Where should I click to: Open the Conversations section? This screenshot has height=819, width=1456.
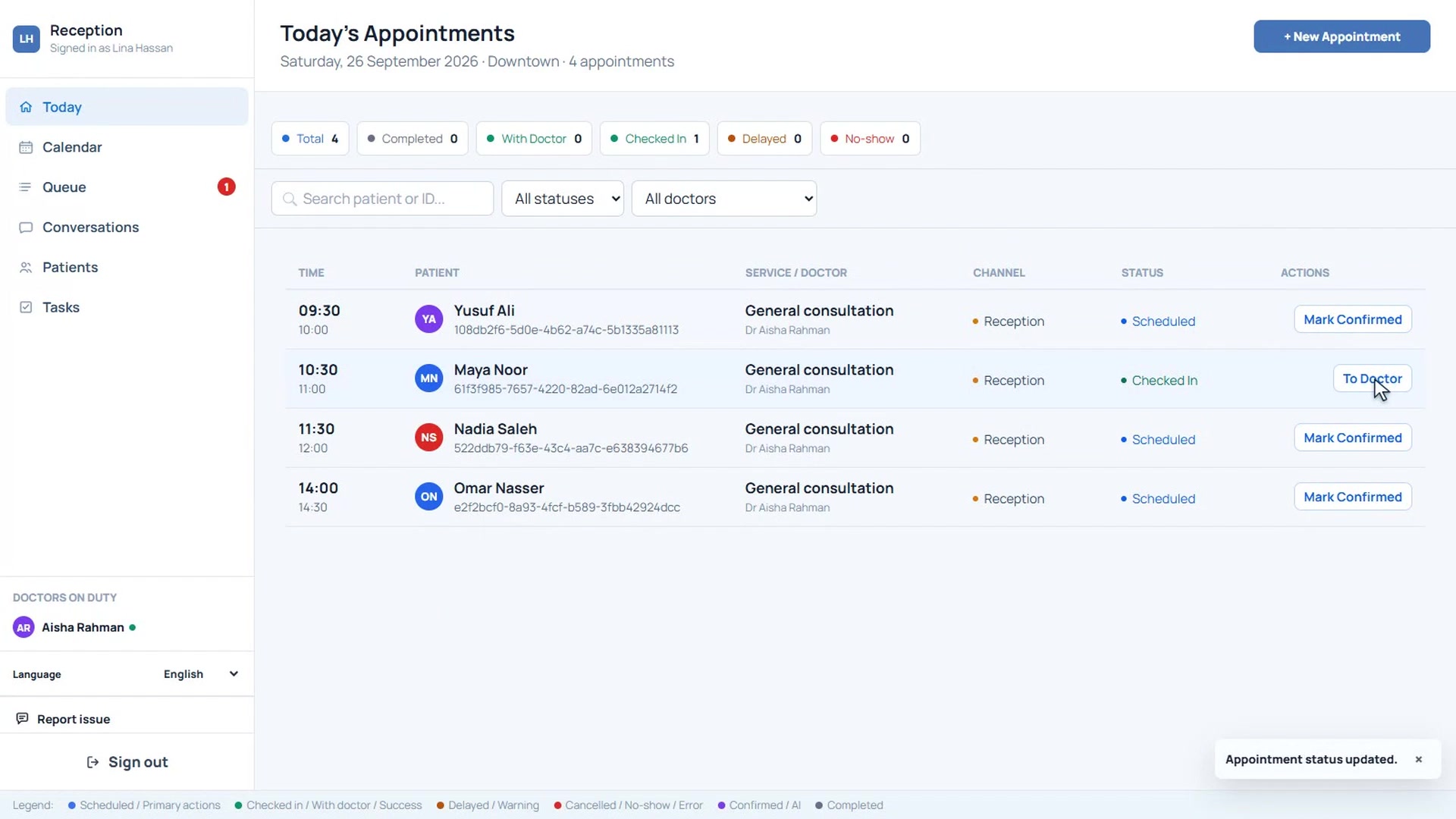(x=127, y=227)
